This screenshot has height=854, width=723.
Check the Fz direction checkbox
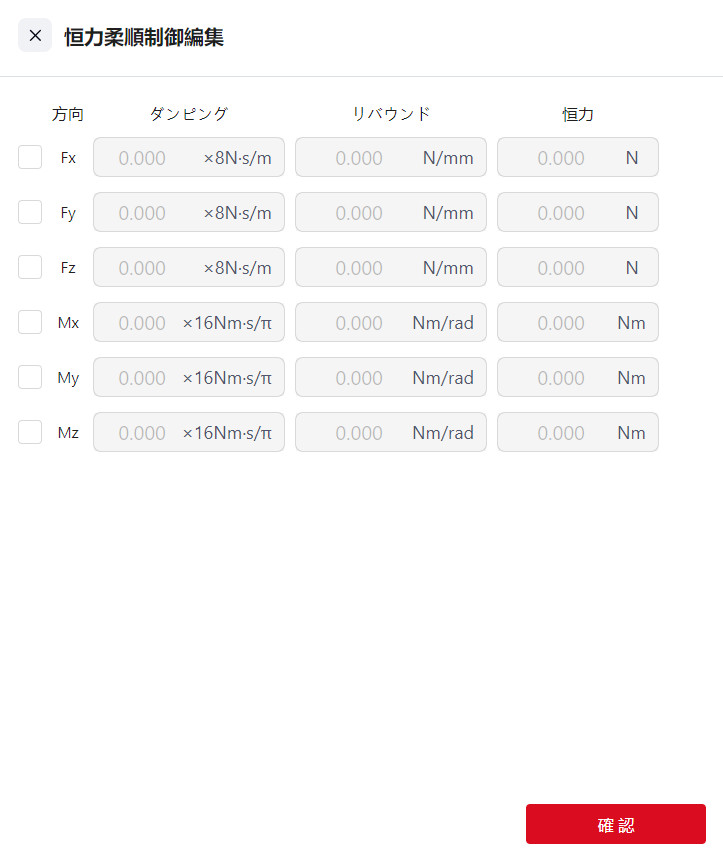click(x=30, y=267)
